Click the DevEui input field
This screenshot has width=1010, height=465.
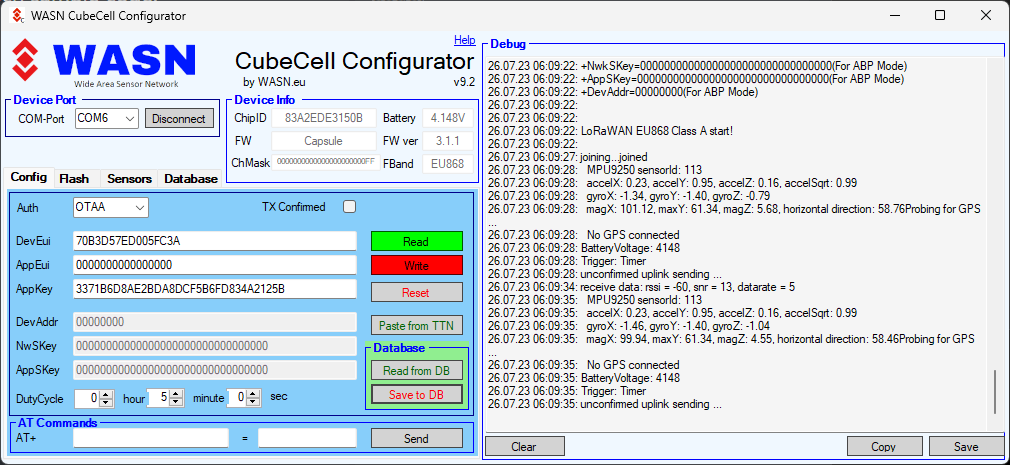[x=214, y=241]
